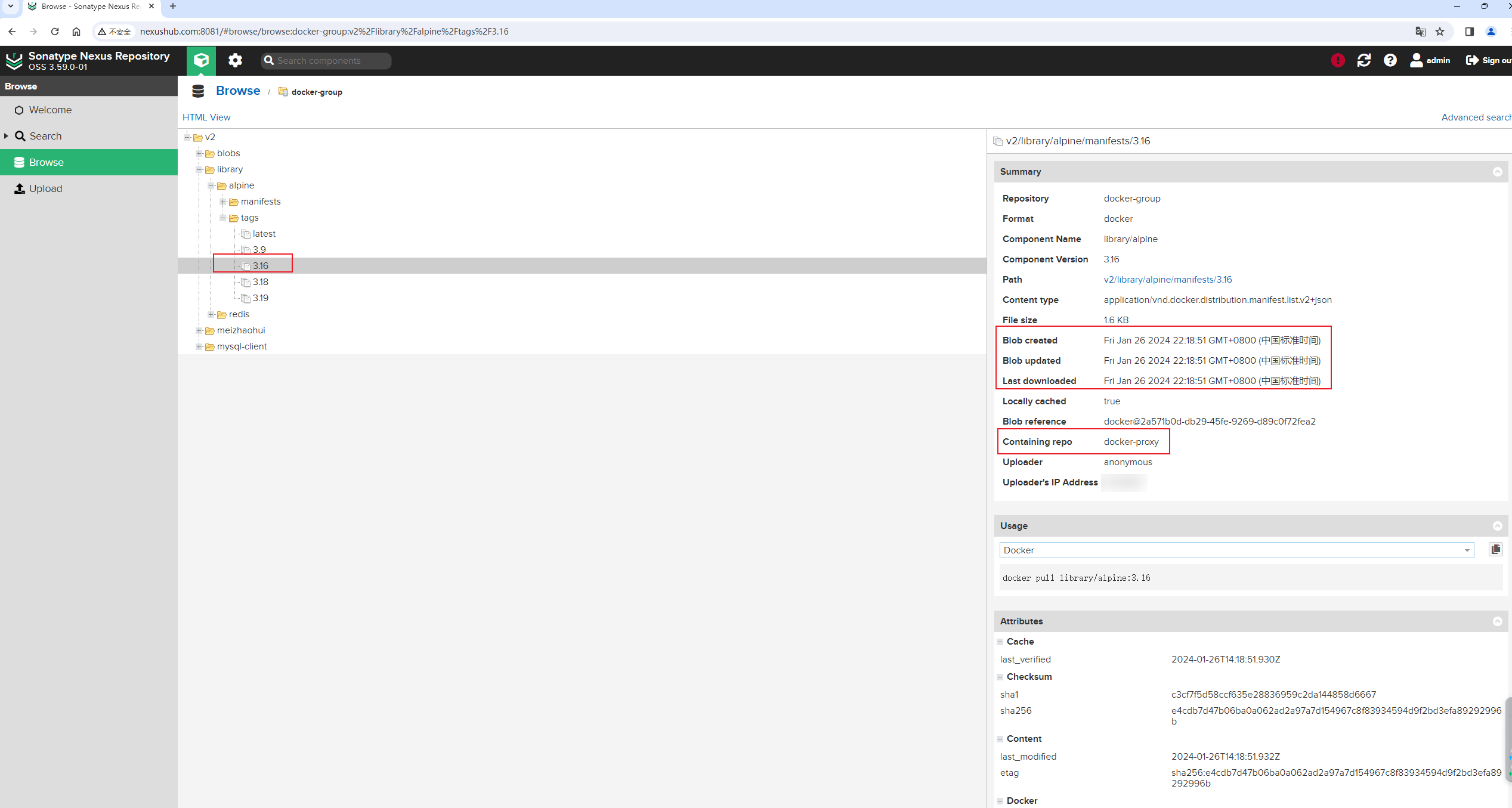This screenshot has width=1512, height=808.
Task: Click Sign out
Action: click(1489, 60)
